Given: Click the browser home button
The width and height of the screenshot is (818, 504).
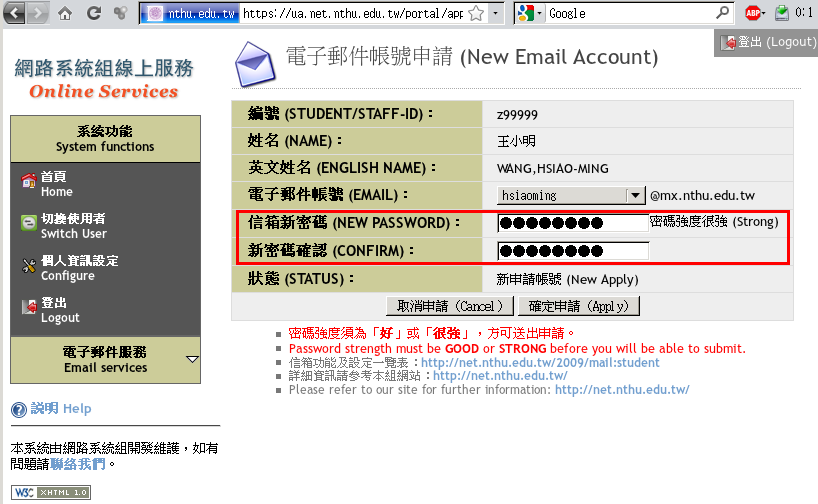Looking at the screenshot, I should (x=65, y=14).
